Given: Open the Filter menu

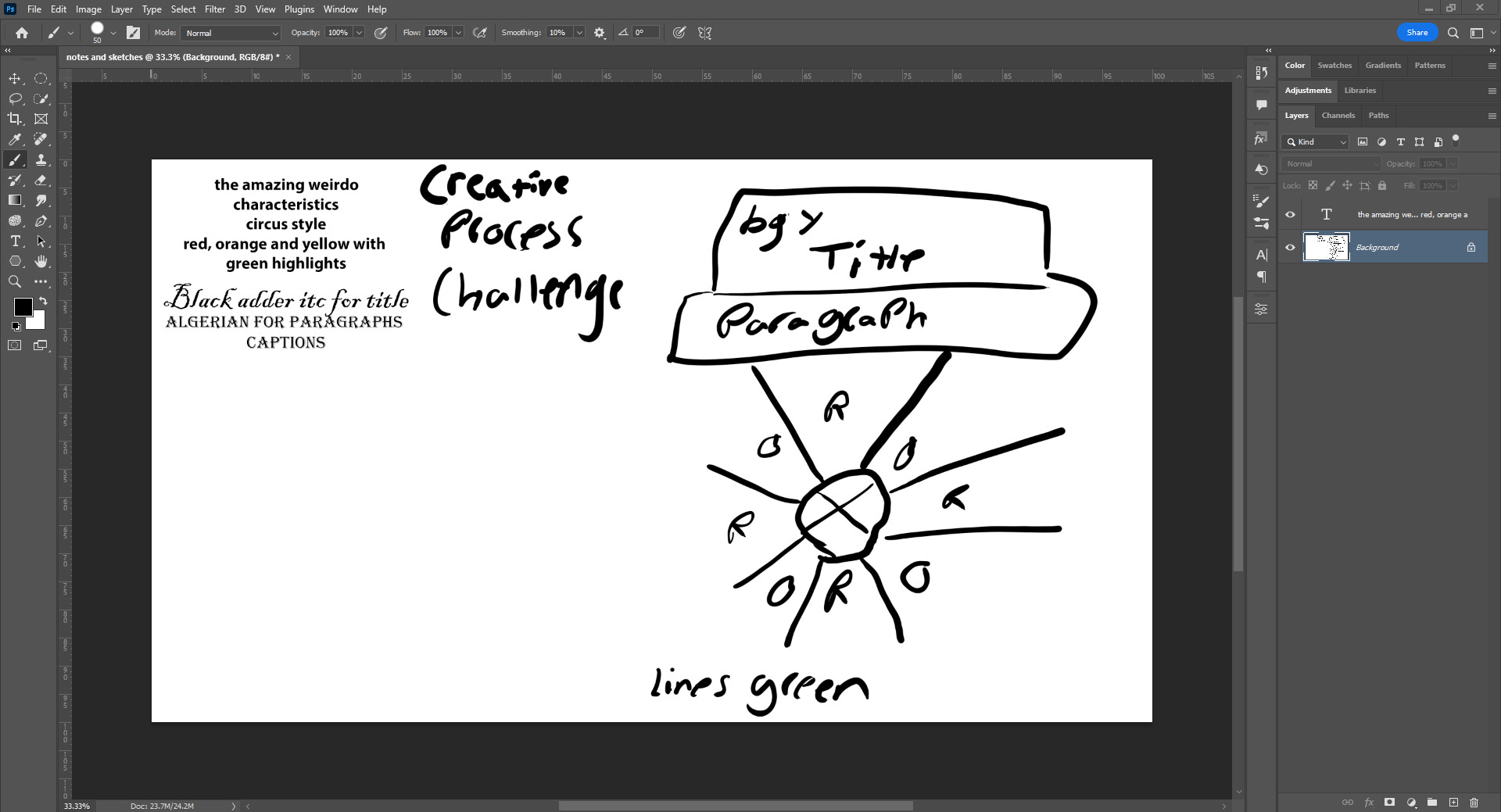Looking at the screenshot, I should 215,9.
